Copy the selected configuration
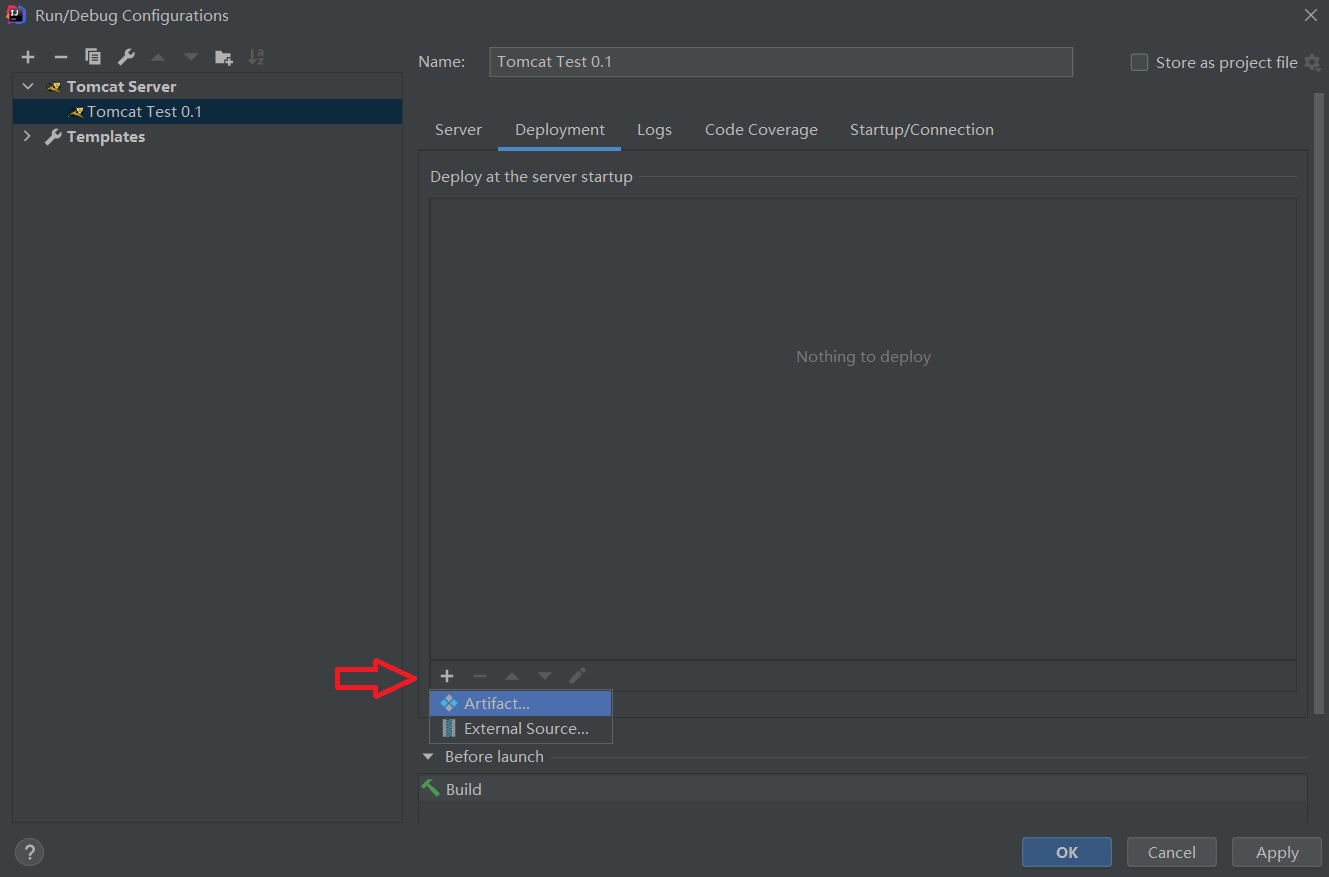This screenshot has height=877, width=1329. pos(93,57)
